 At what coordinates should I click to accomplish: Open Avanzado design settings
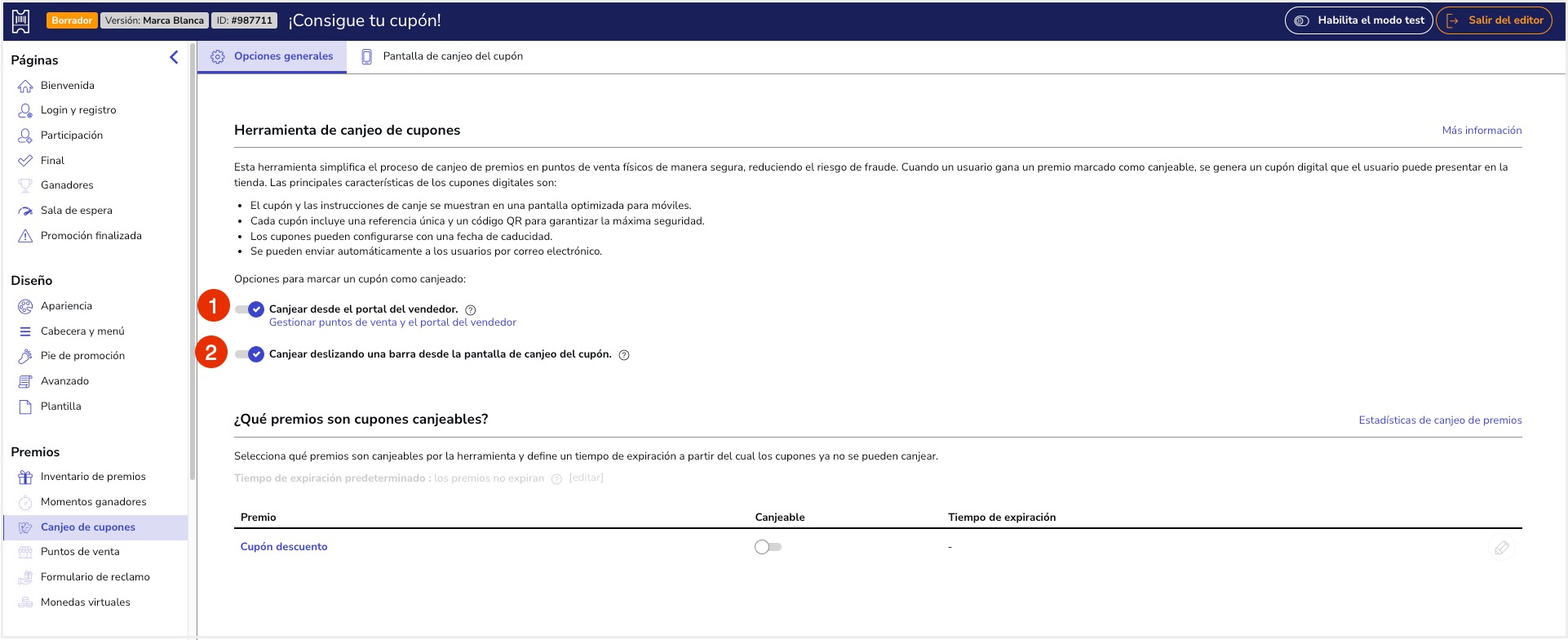pyautogui.click(x=64, y=381)
